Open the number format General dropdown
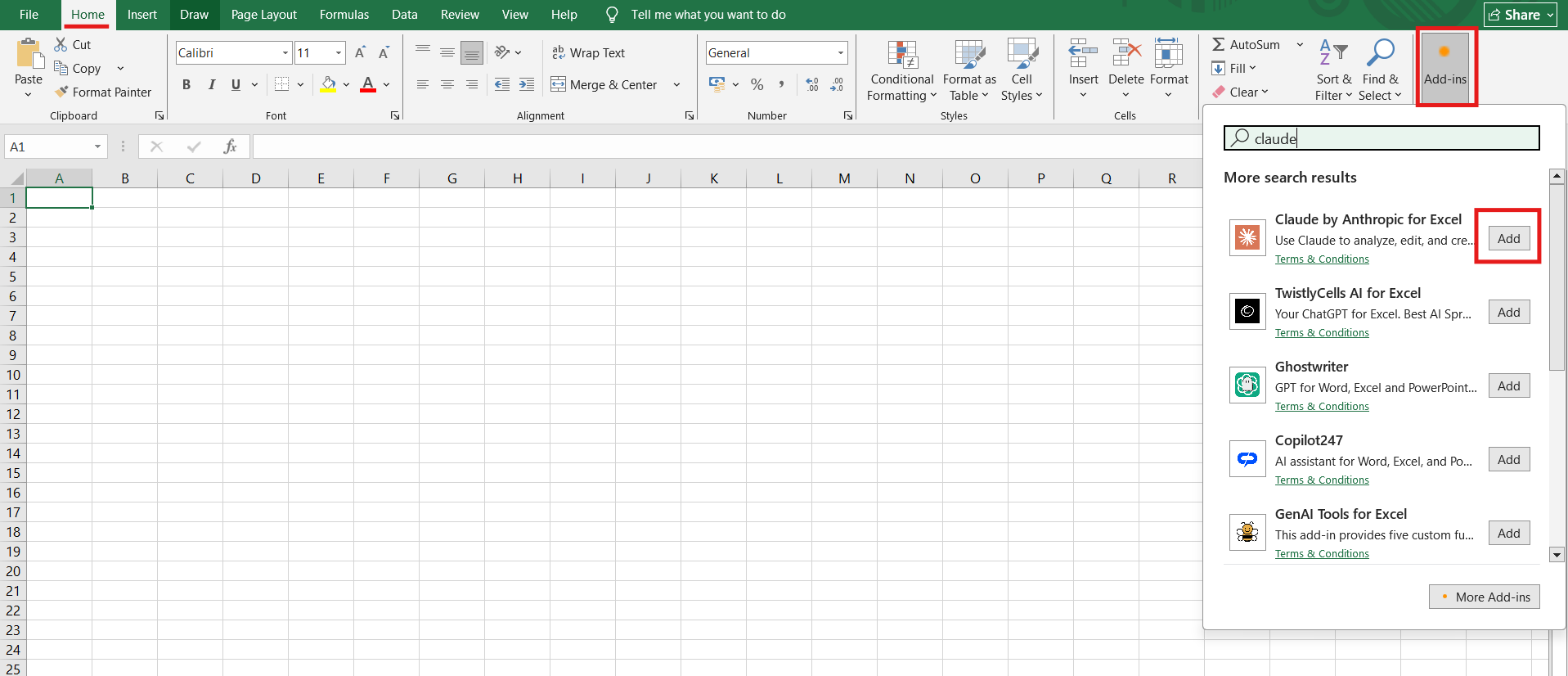Image resolution: width=1568 pixels, height=676 pixels. click(x=840, y=52)
